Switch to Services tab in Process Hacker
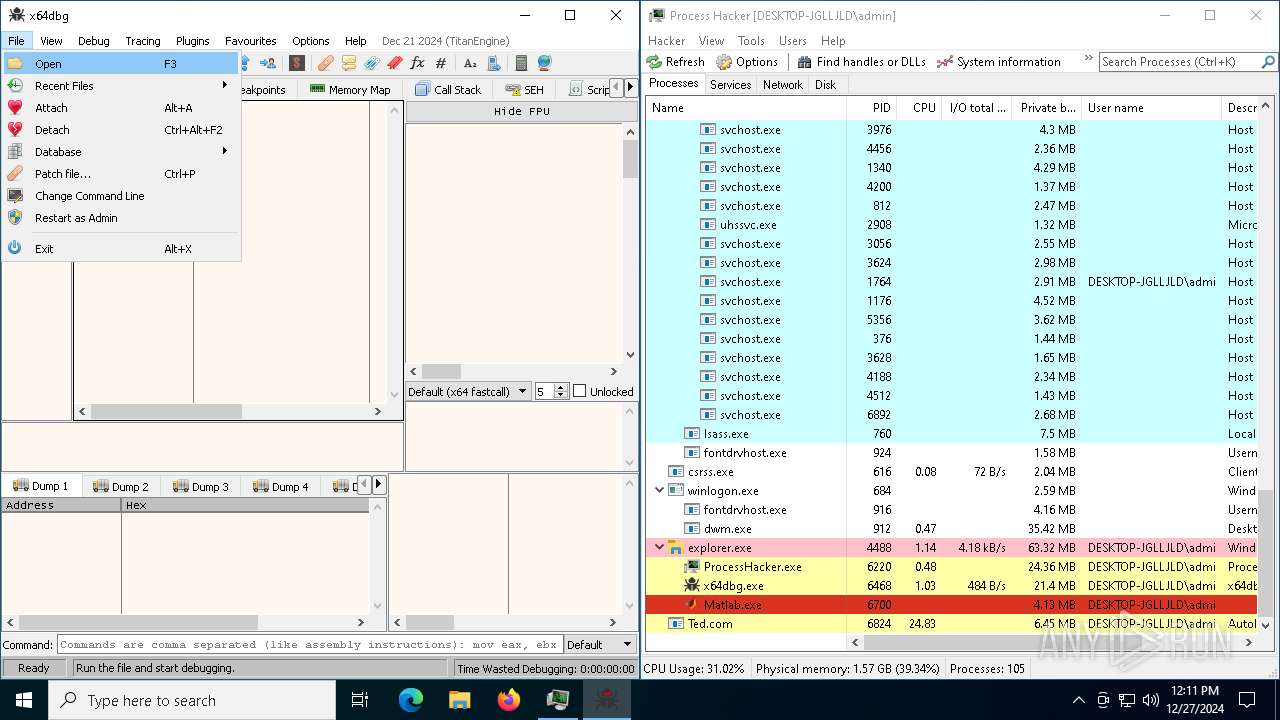The height and width of the screenshot is (720, 1280). pos(730,85)
